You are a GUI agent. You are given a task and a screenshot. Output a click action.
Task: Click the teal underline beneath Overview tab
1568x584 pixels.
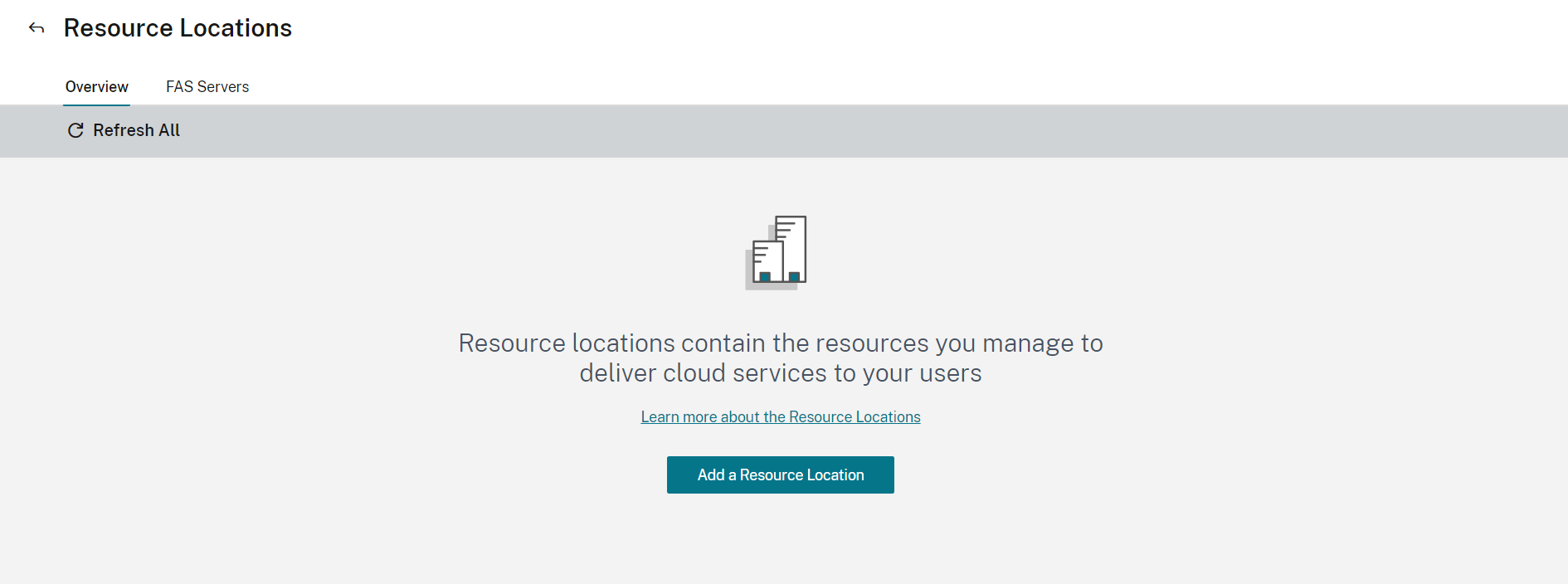coord(97,105)
